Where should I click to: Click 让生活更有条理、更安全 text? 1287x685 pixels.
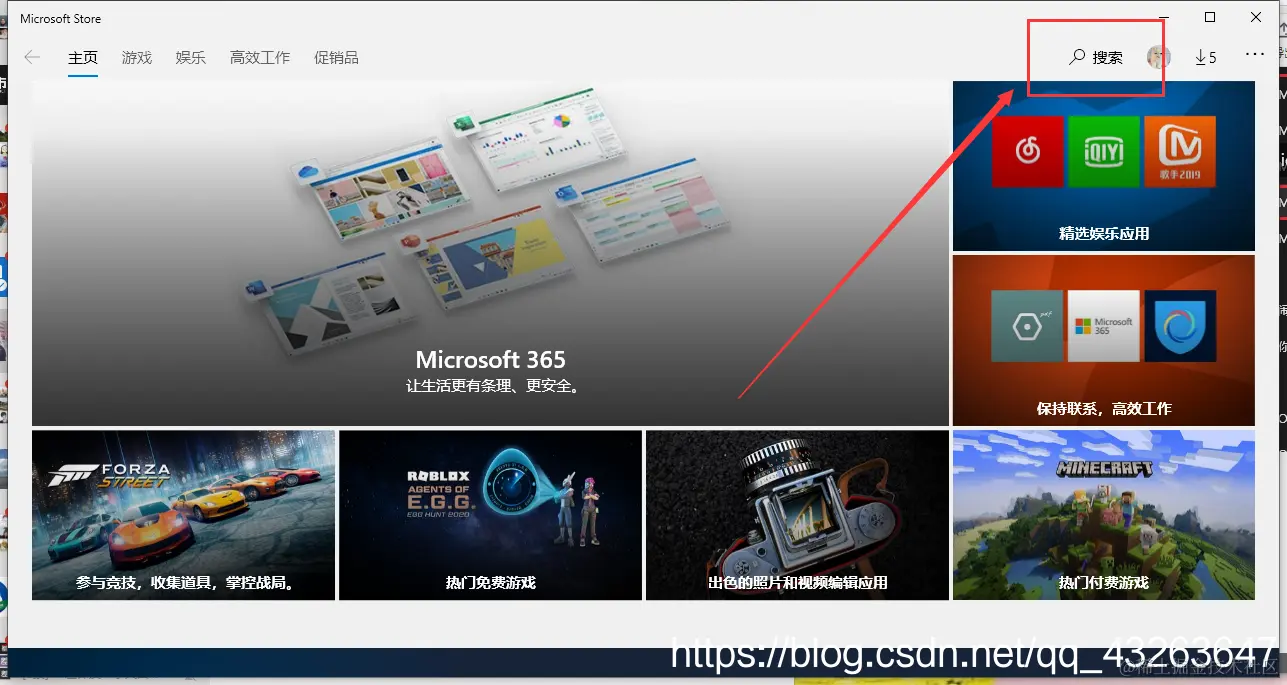pyautogui.click(x=491, y=385)
